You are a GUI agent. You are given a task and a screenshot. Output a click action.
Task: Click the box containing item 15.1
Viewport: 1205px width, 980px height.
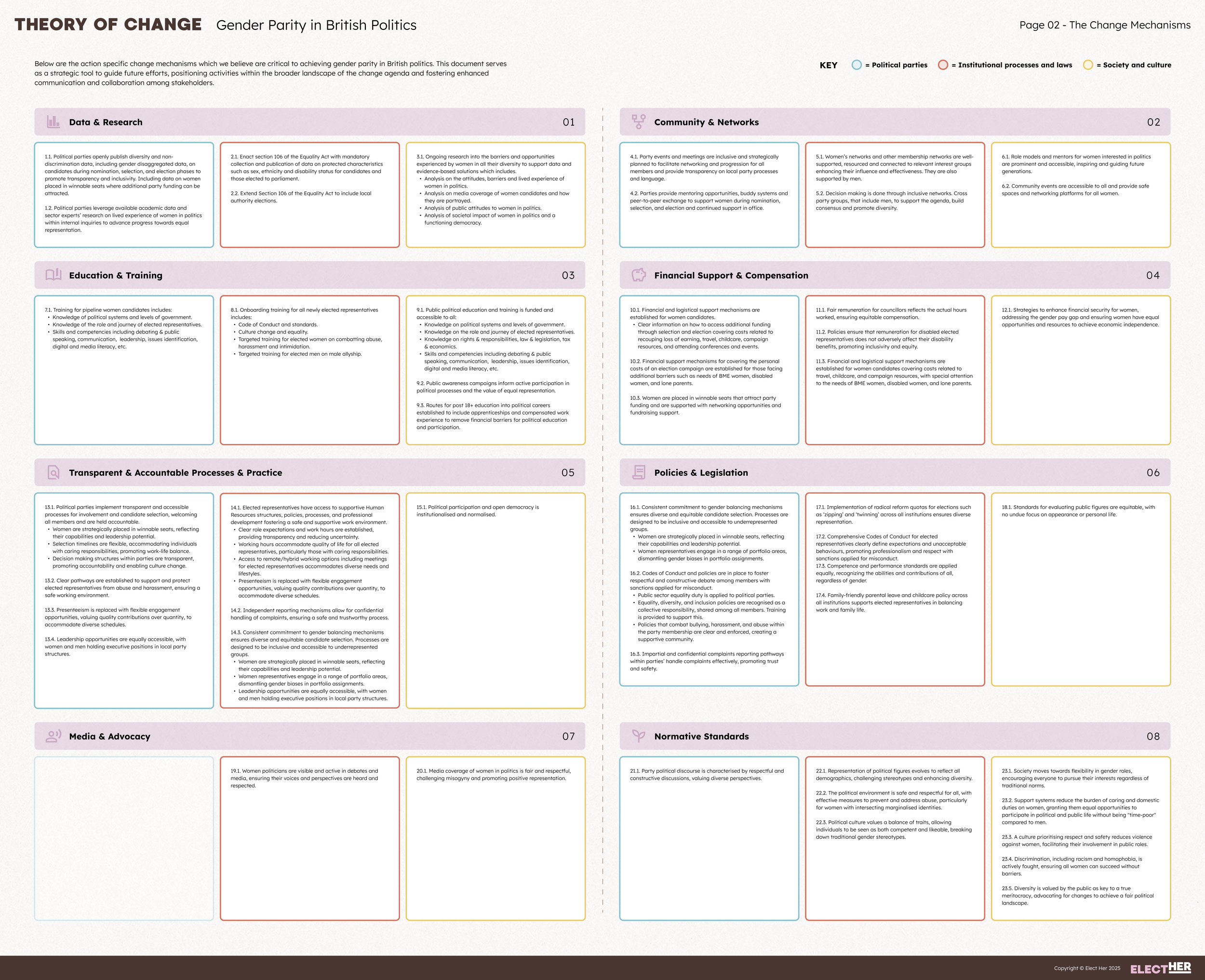[x=495, y=601]
